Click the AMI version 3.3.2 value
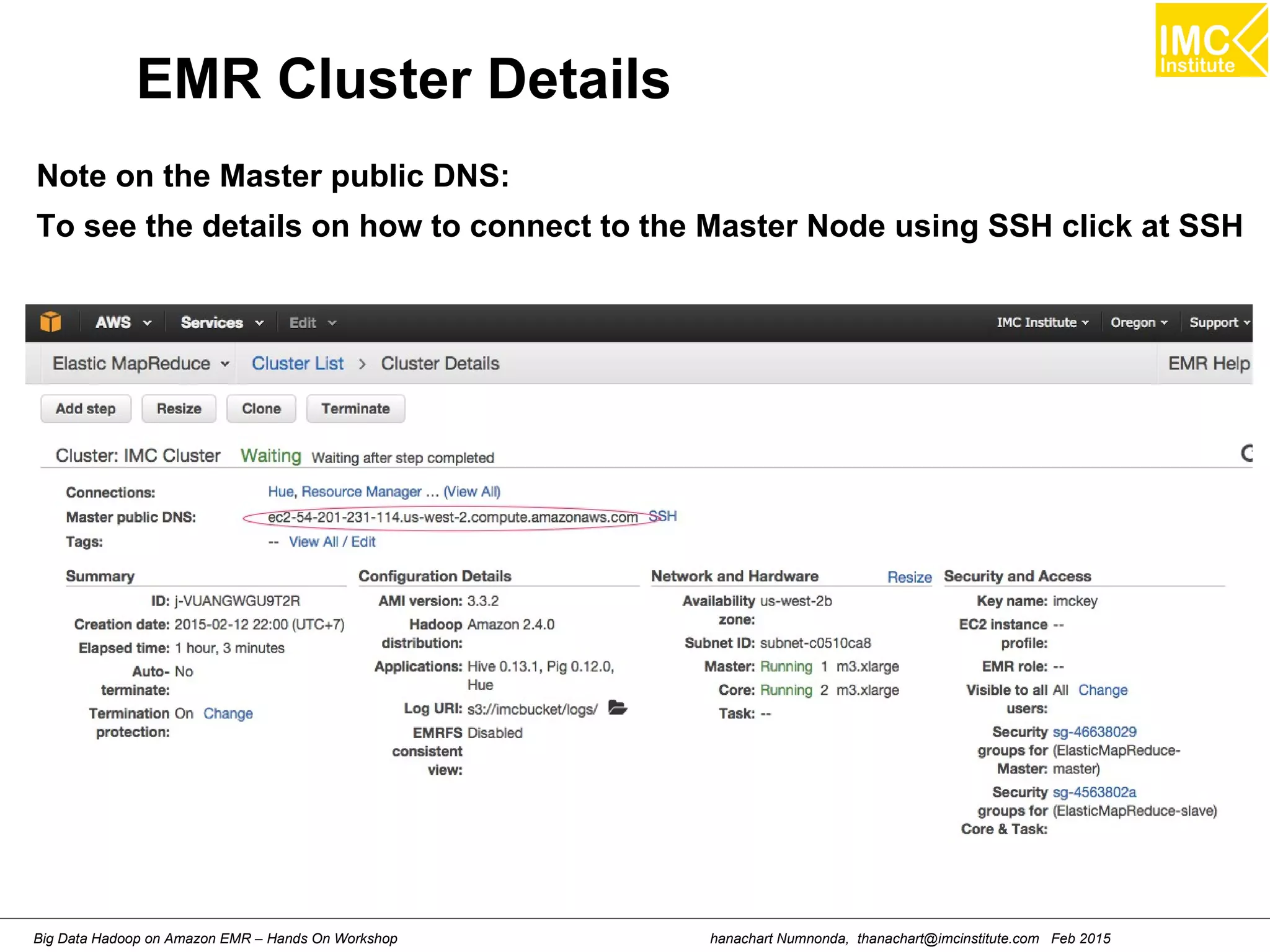Image resolution: width=1270 pixels, height=952 pixels. pos(482,601)
